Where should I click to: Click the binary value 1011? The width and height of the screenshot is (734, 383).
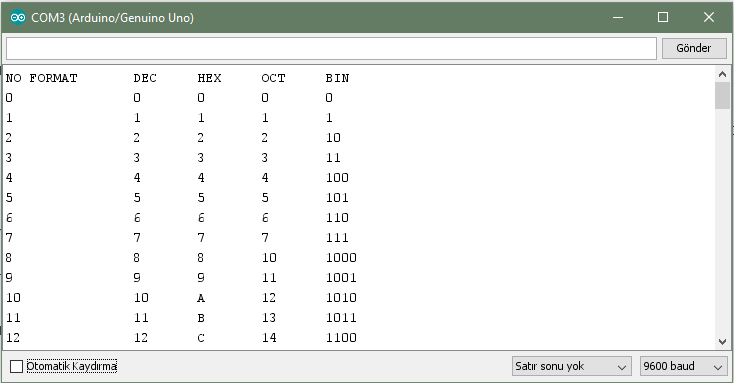coord(341,318)
